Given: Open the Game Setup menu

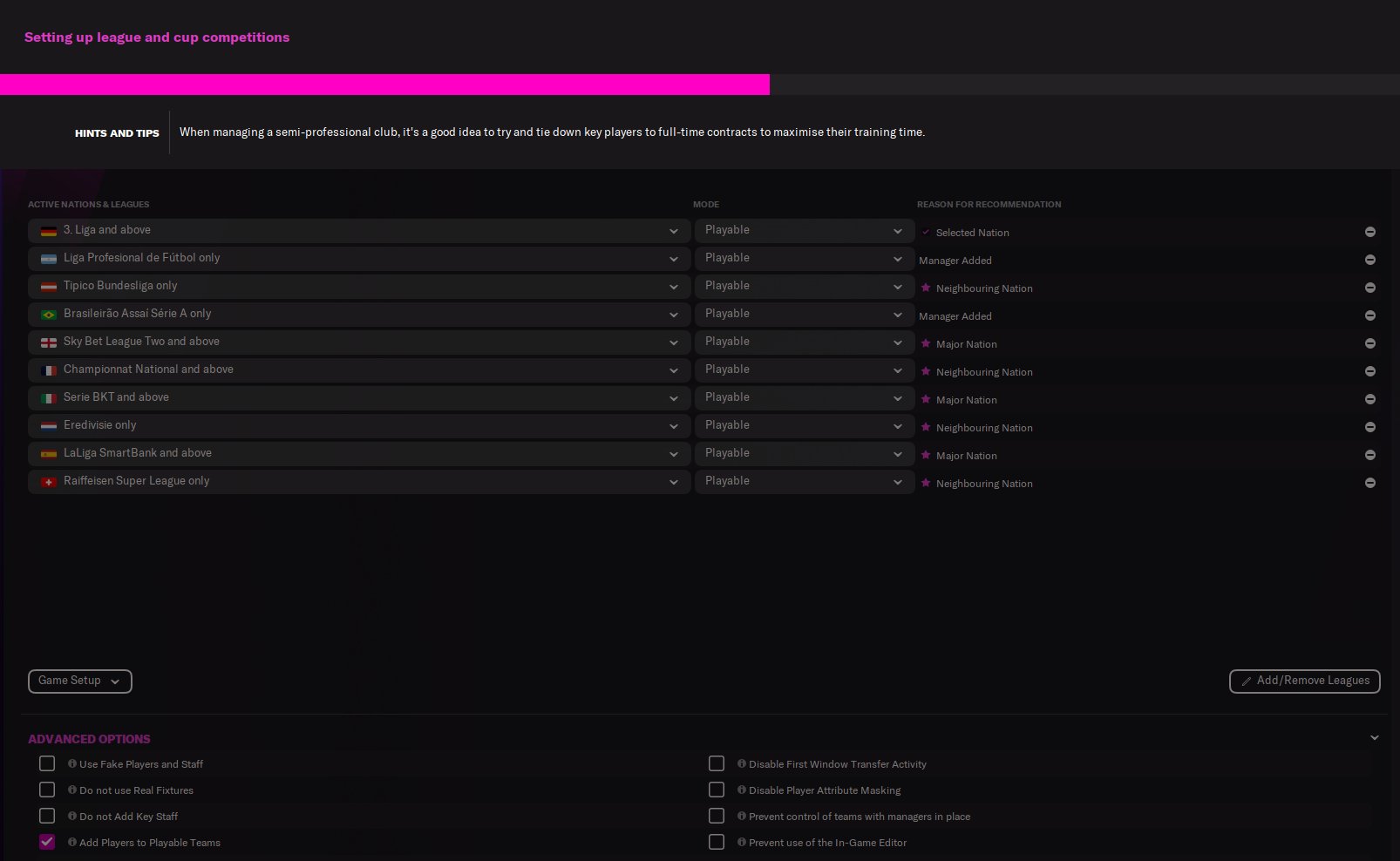Looking at the screenshot, I should point(80,681).
